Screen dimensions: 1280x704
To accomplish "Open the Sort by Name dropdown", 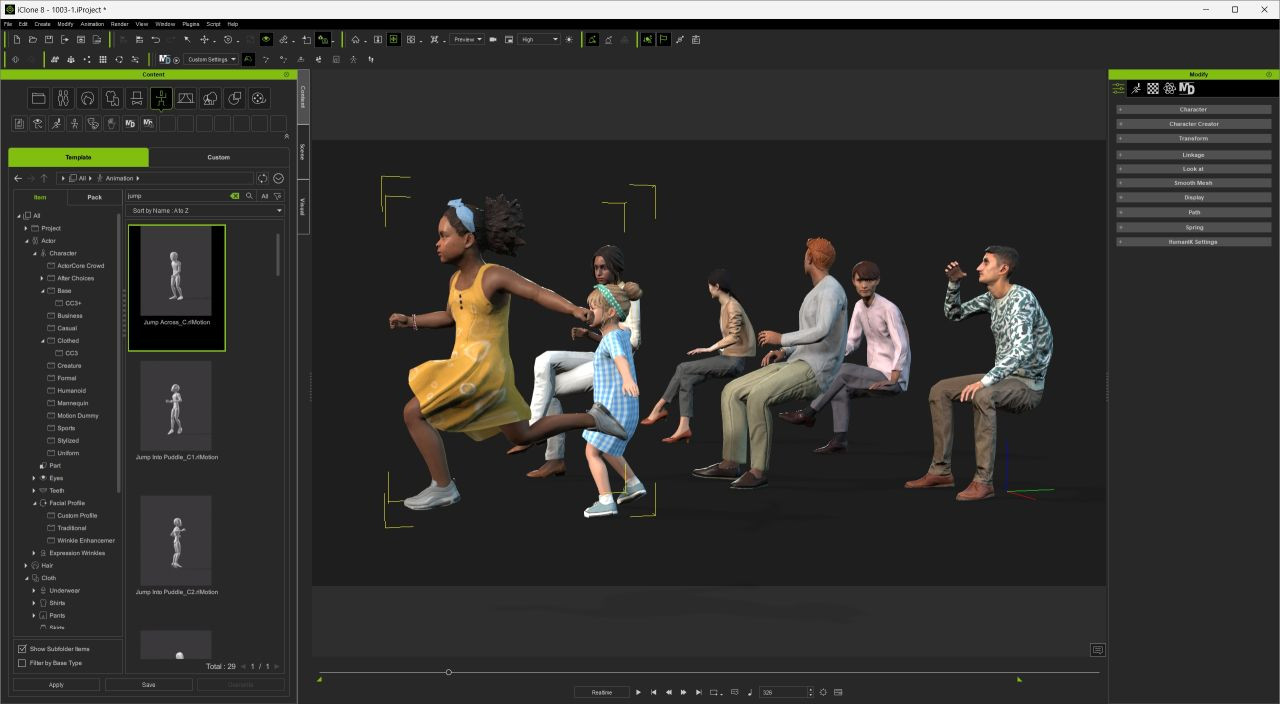I will click(206, 211).
